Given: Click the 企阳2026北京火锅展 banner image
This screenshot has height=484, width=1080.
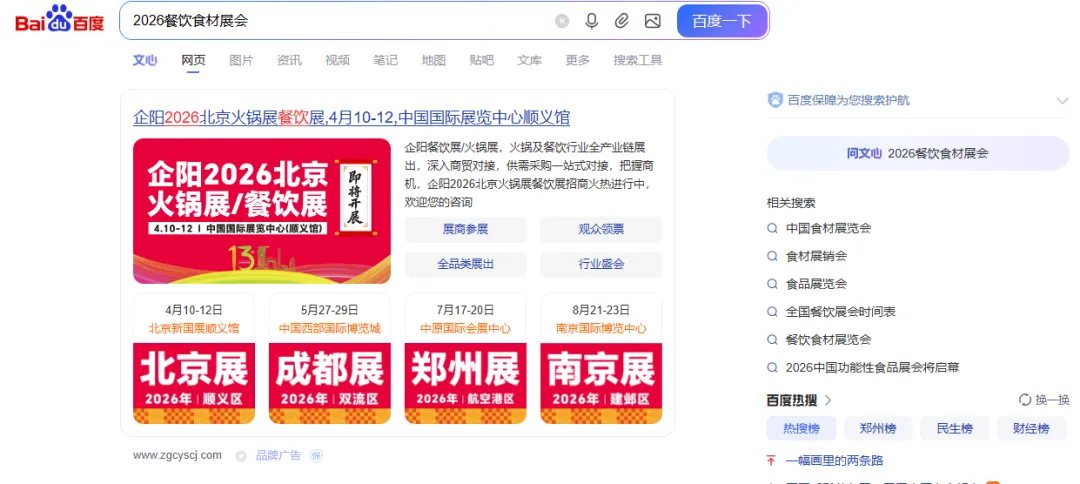Looking at the screenshot, I should 262,211.
